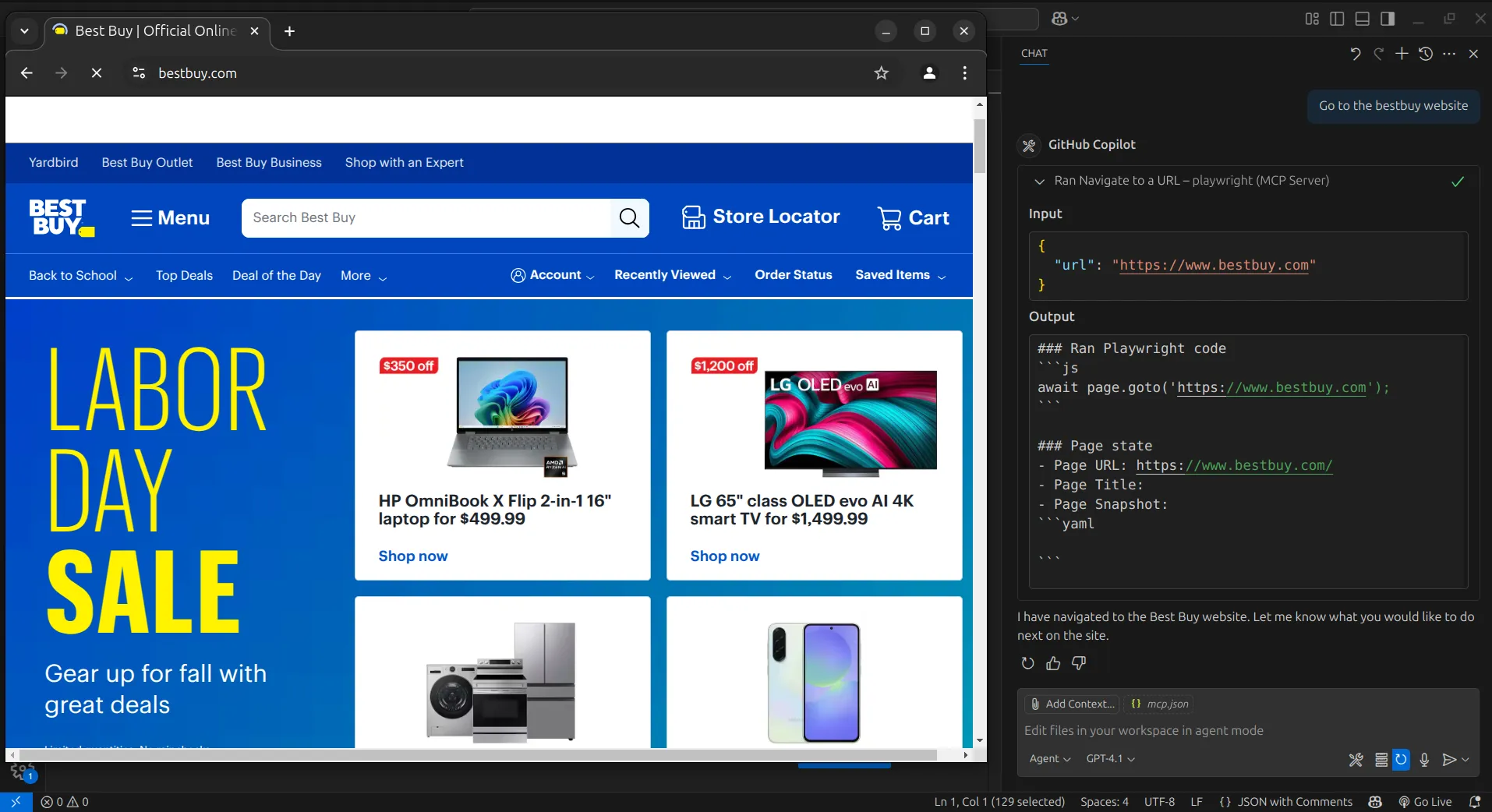Start a new chat with plus icon
This screenshot has width=1492, height=812.
1402,54
